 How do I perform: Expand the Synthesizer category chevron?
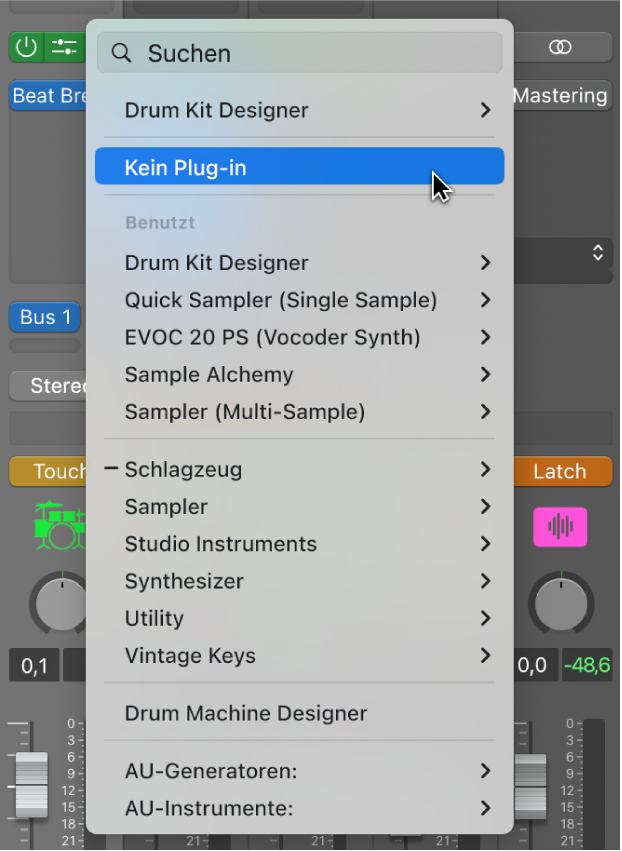tap(485, 581)
